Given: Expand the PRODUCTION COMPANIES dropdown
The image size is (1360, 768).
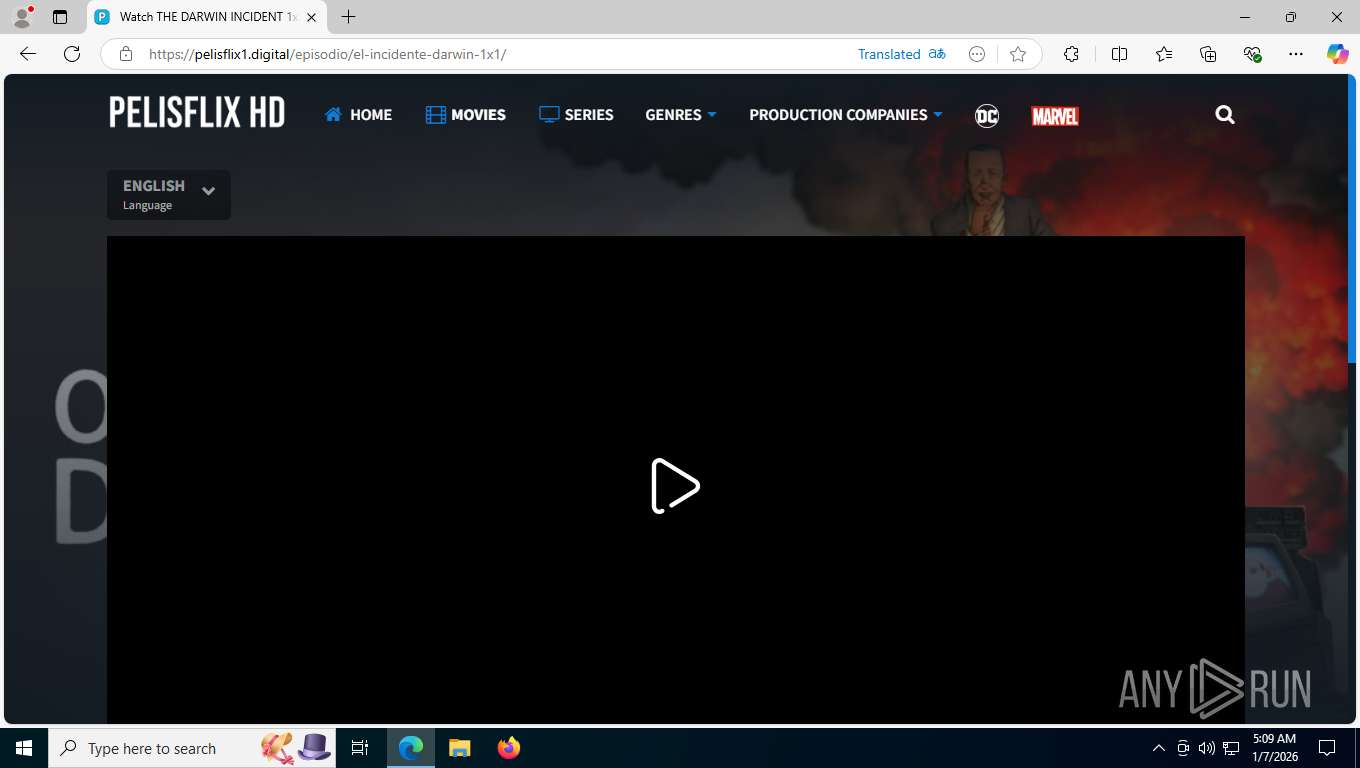Looking at the screenshot, I should pyautogui.click(x=846, y=115).
